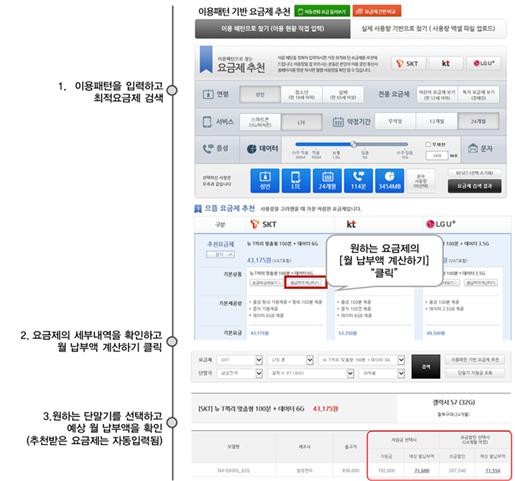The width and height of the screenshot is (515, 481).
Task: Collapse the recommended plan (추천요금제) section
Action: pyautogui.click(x=220, y=254)
